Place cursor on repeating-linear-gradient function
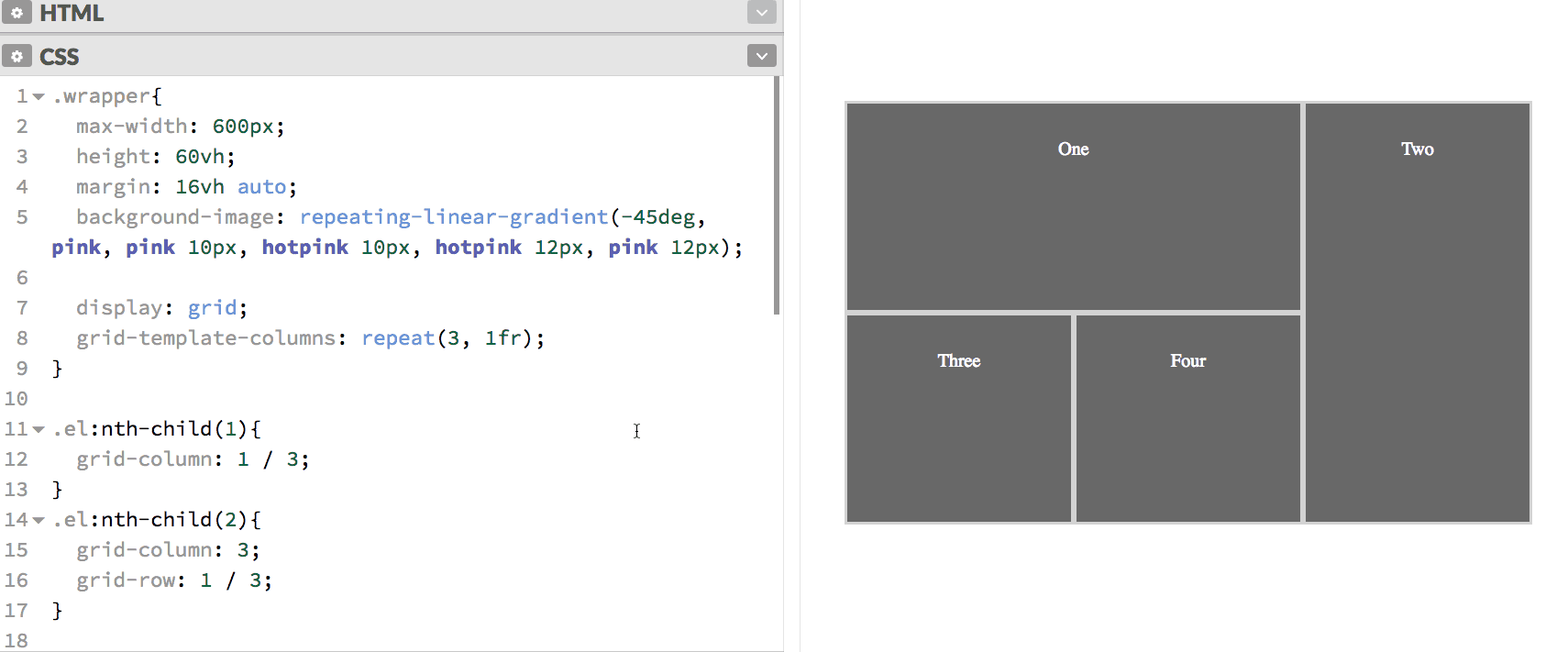1568x652 pixels. point(453,217)
